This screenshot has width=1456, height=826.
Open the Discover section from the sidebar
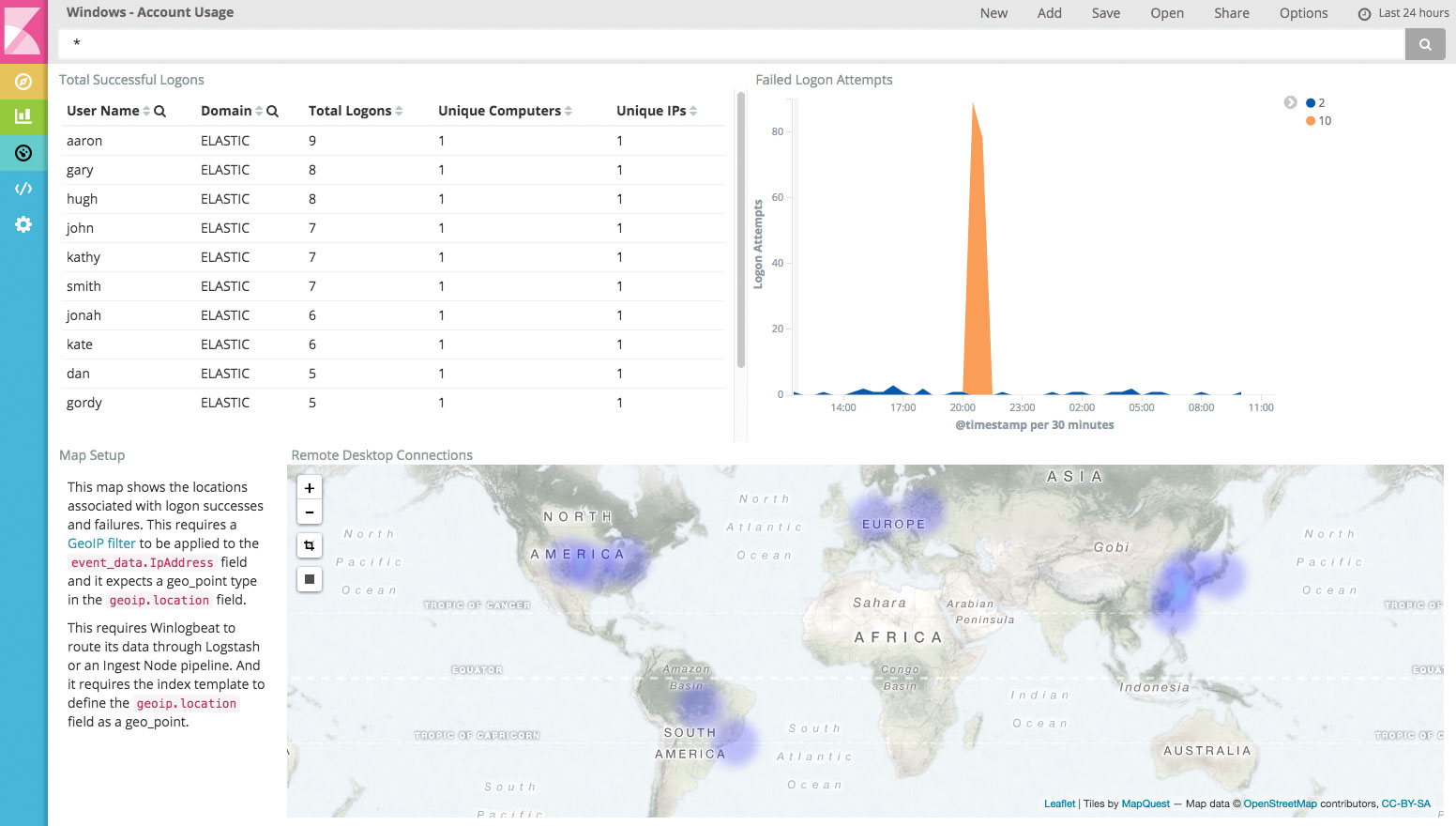pos(23,82)
